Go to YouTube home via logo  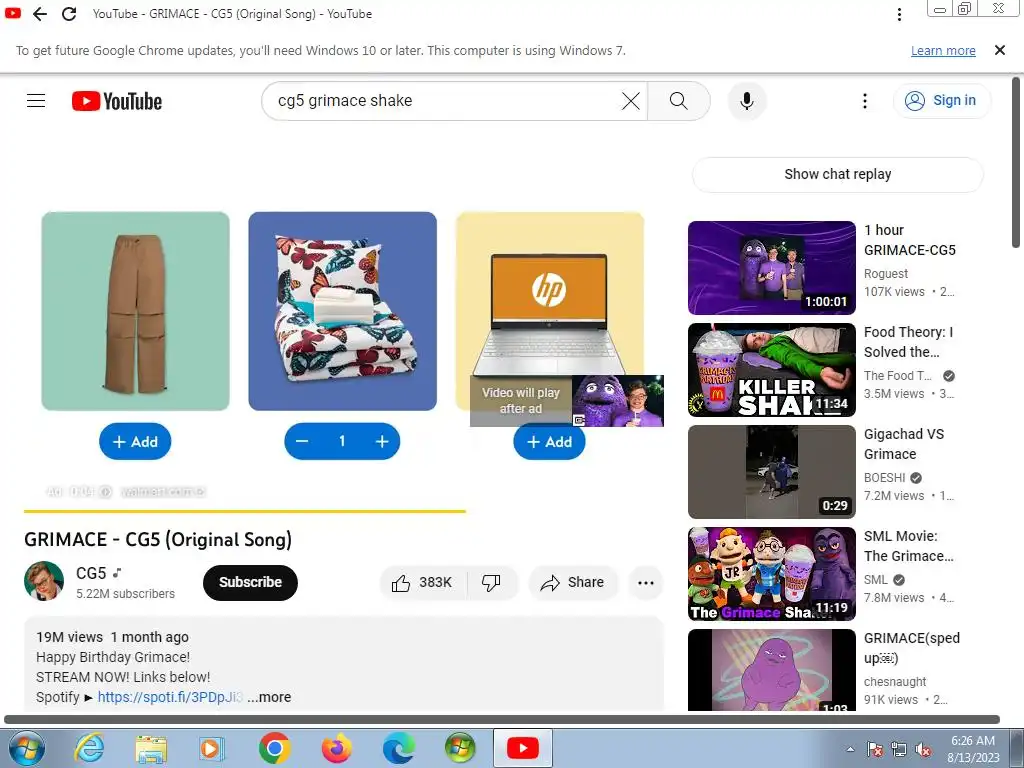click(117, 101)
